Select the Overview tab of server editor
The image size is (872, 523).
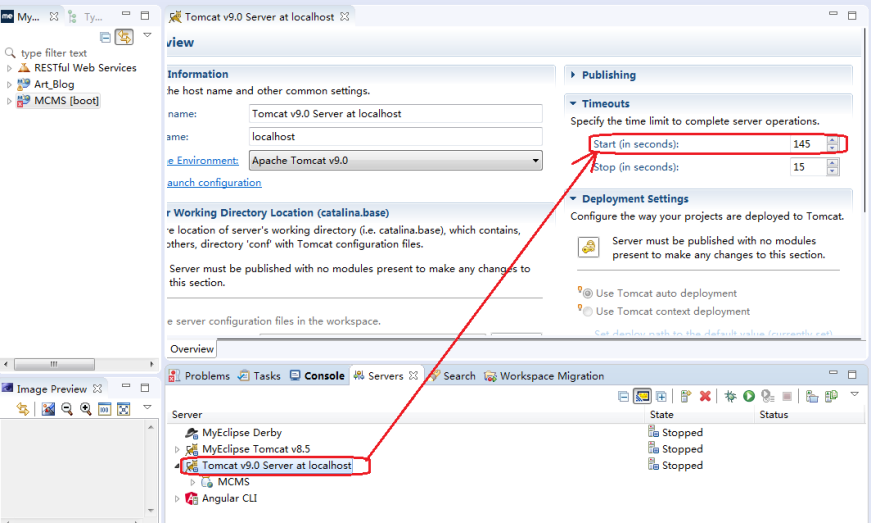click(192, 349)
